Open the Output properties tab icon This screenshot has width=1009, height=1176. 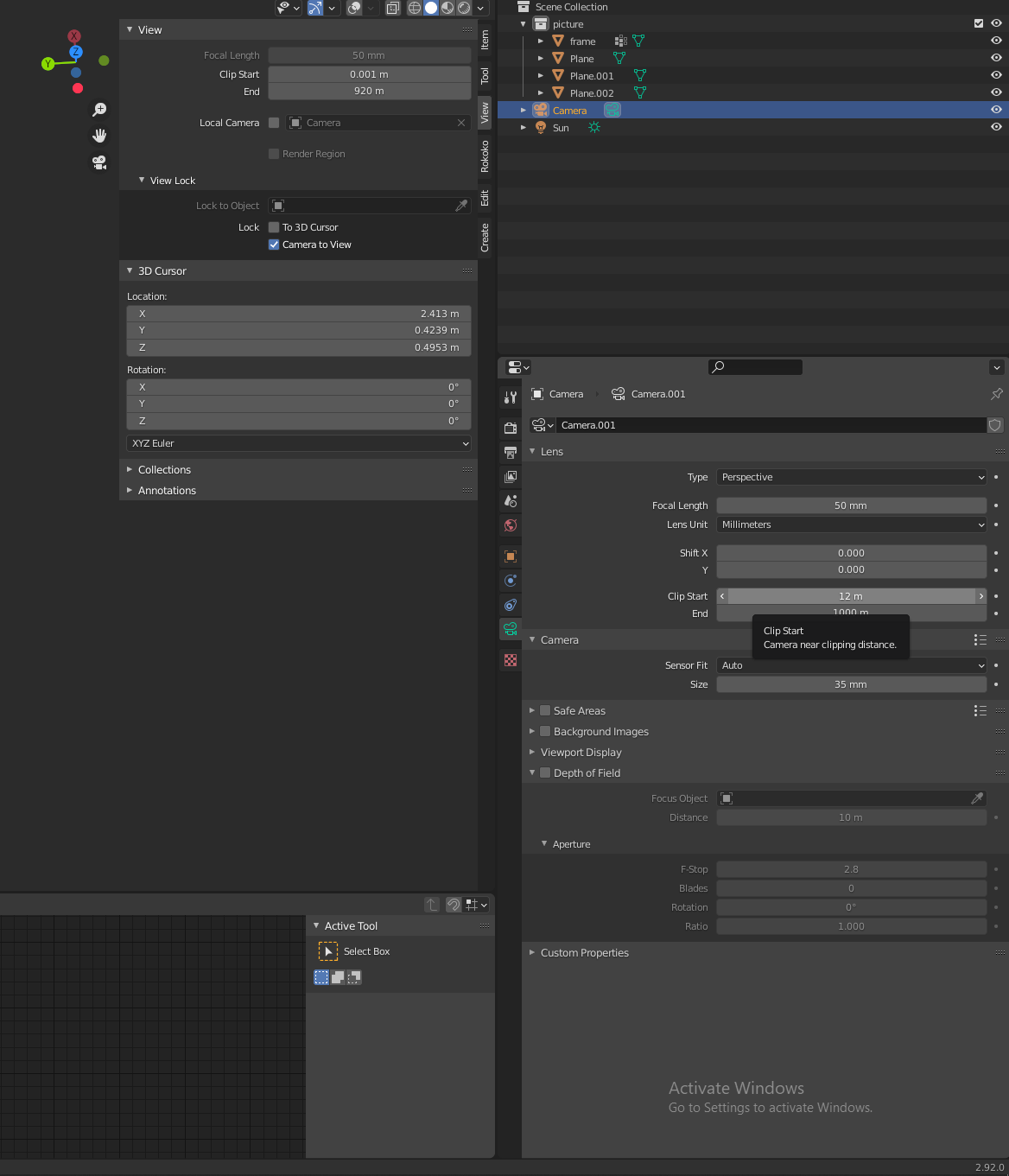[511, 452]
